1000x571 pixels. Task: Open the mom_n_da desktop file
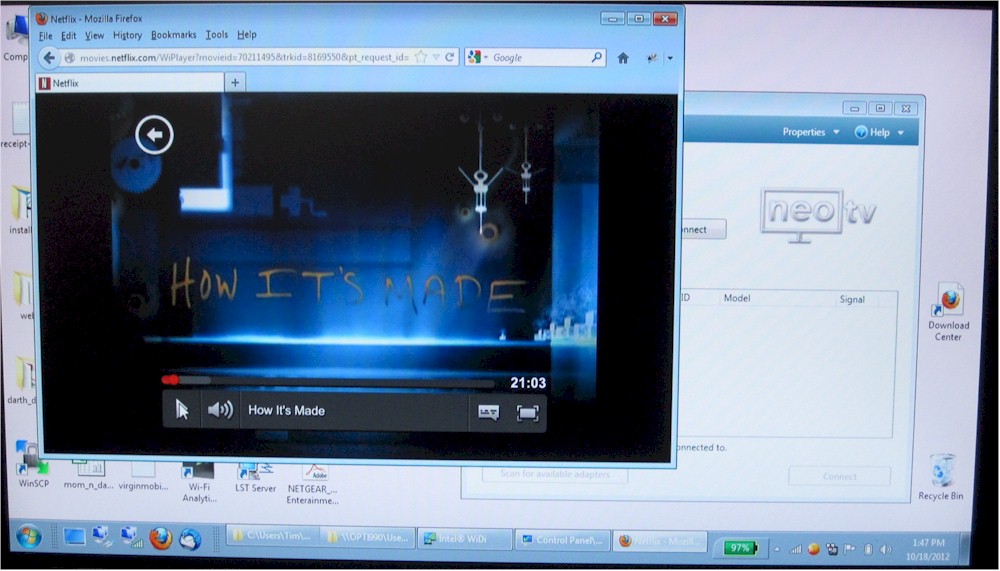[88, 477]
